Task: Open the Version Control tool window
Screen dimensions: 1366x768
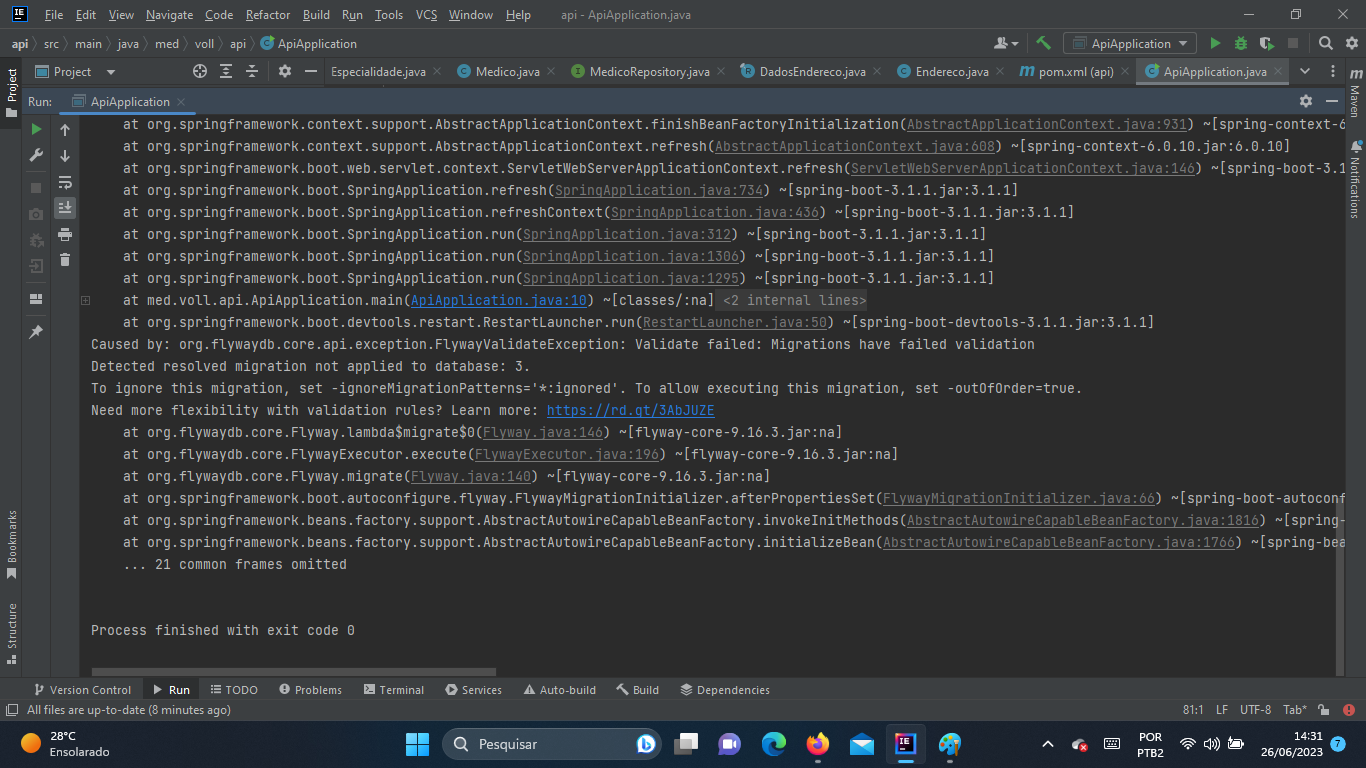Action: tap(82, 690)
